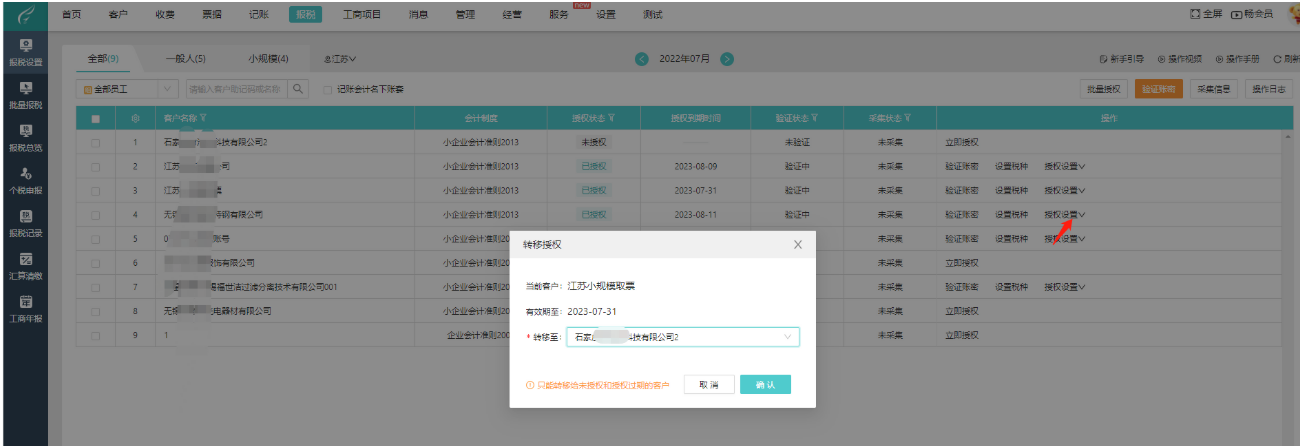Image resolution: width=1300 pixels, height=446 pixels.
Task: Close the 转移授权 dialog with X
Action: pyautogui.click(x=797, y=244)
